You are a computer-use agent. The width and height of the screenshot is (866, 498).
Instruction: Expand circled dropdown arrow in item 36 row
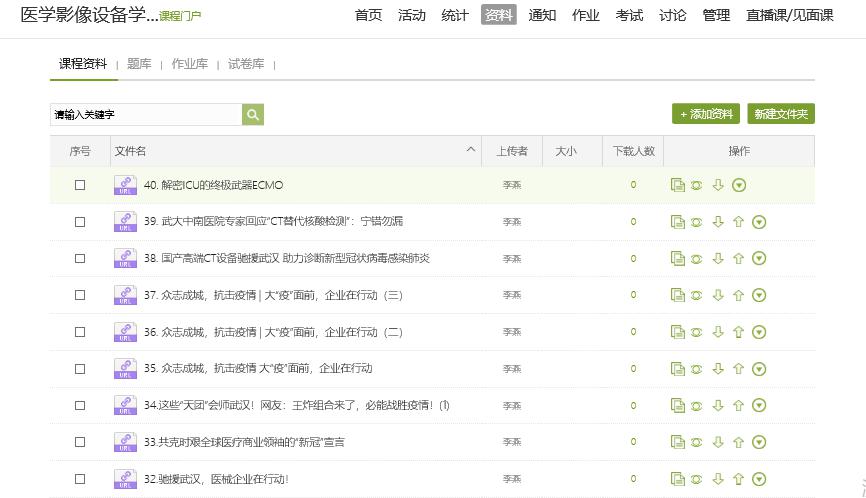(759, 332)
